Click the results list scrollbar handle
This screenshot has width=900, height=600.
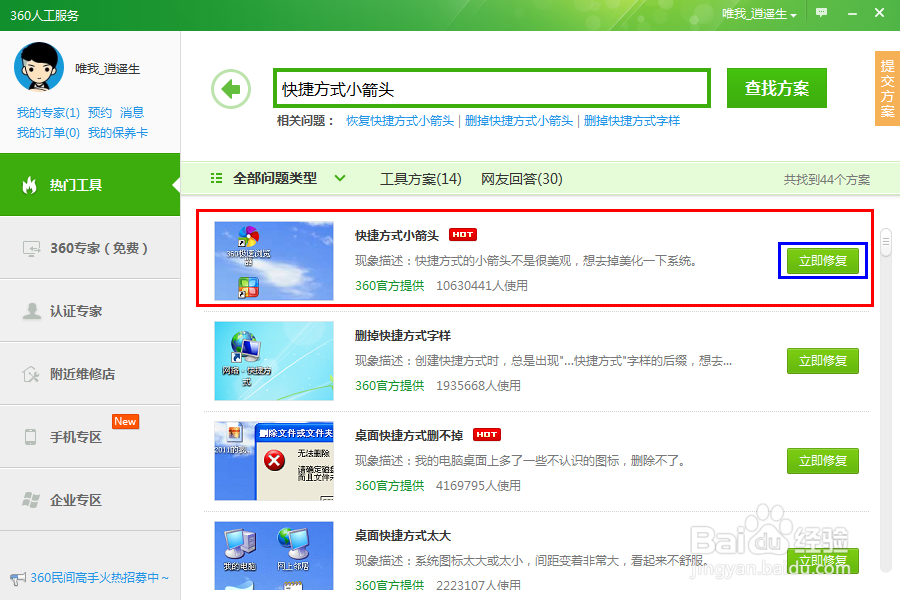click(x=886, y=242)
